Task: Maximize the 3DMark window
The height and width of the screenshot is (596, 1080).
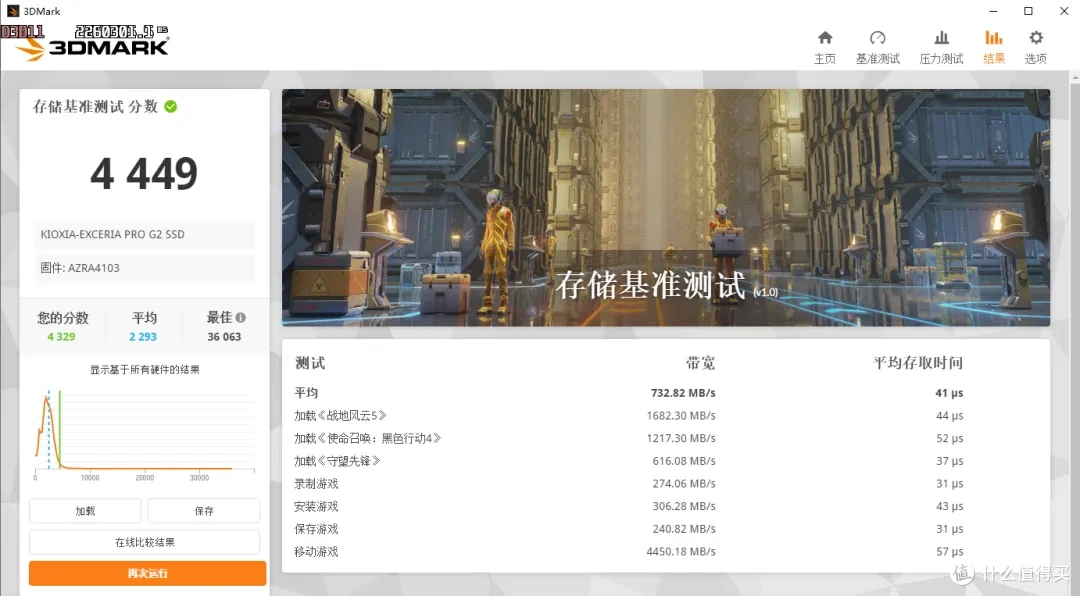Action: coord(1028,11)
